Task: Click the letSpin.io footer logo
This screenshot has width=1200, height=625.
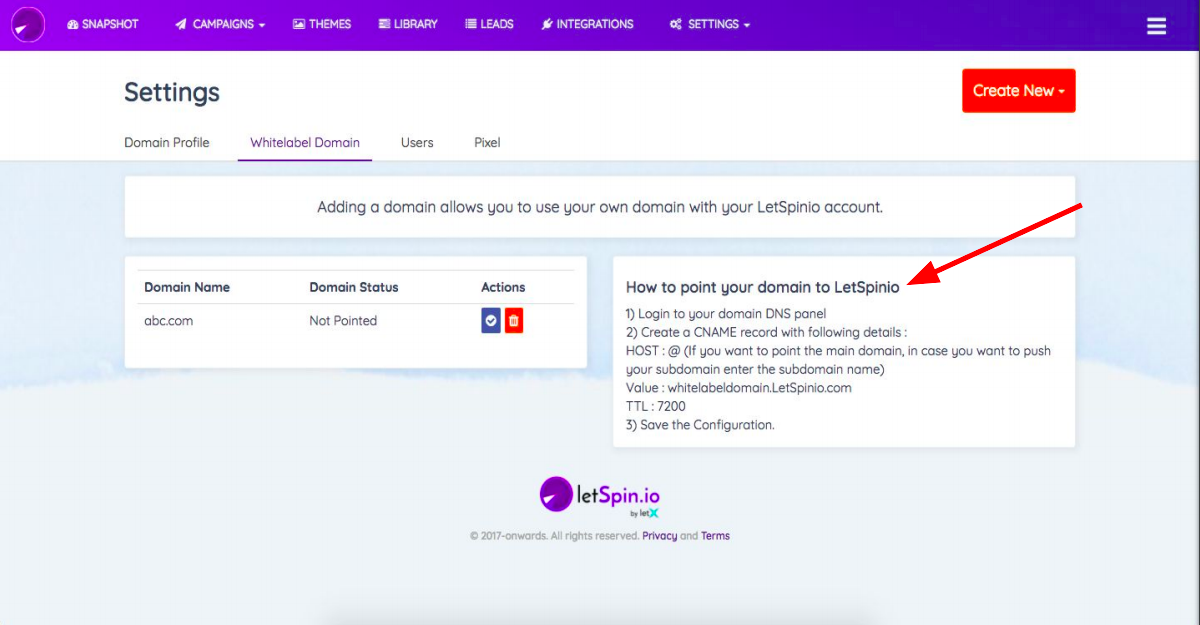Action: (600, 496)
